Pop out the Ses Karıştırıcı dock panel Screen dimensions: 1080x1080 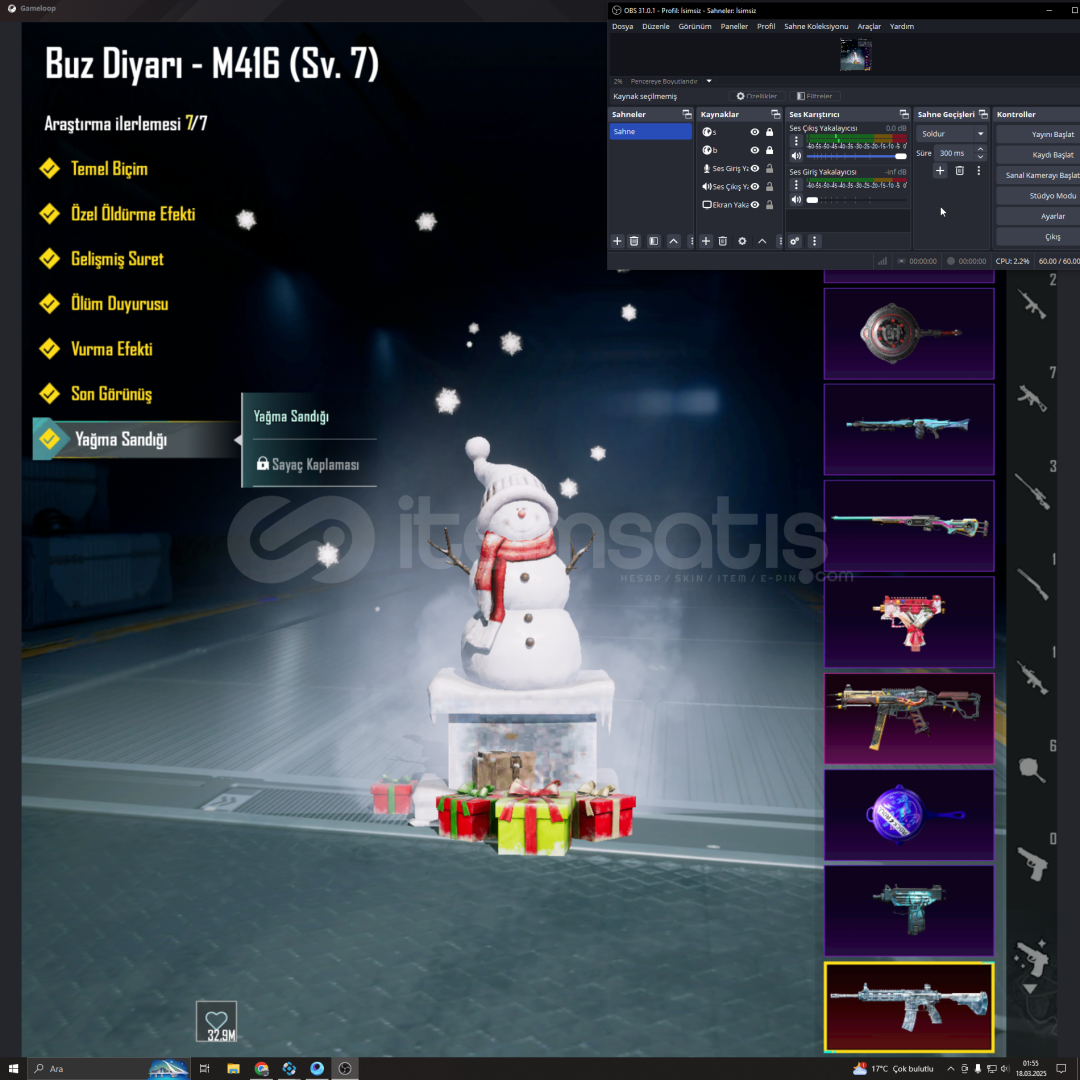point(904,114)
